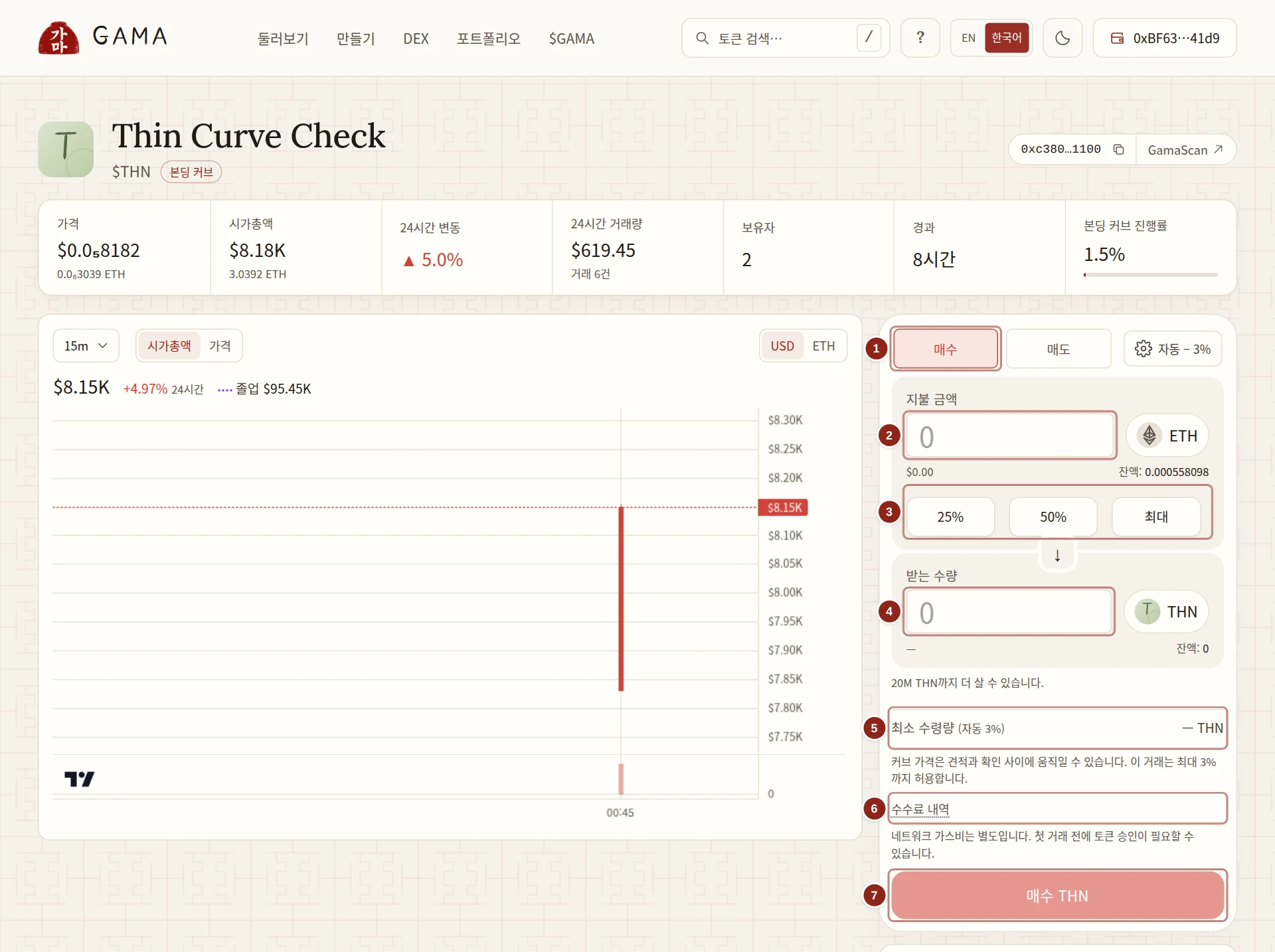This screenshot has height=952, width=1275.
Task: Click the 최대 max amount button
Action: (x=1156, y=516)
